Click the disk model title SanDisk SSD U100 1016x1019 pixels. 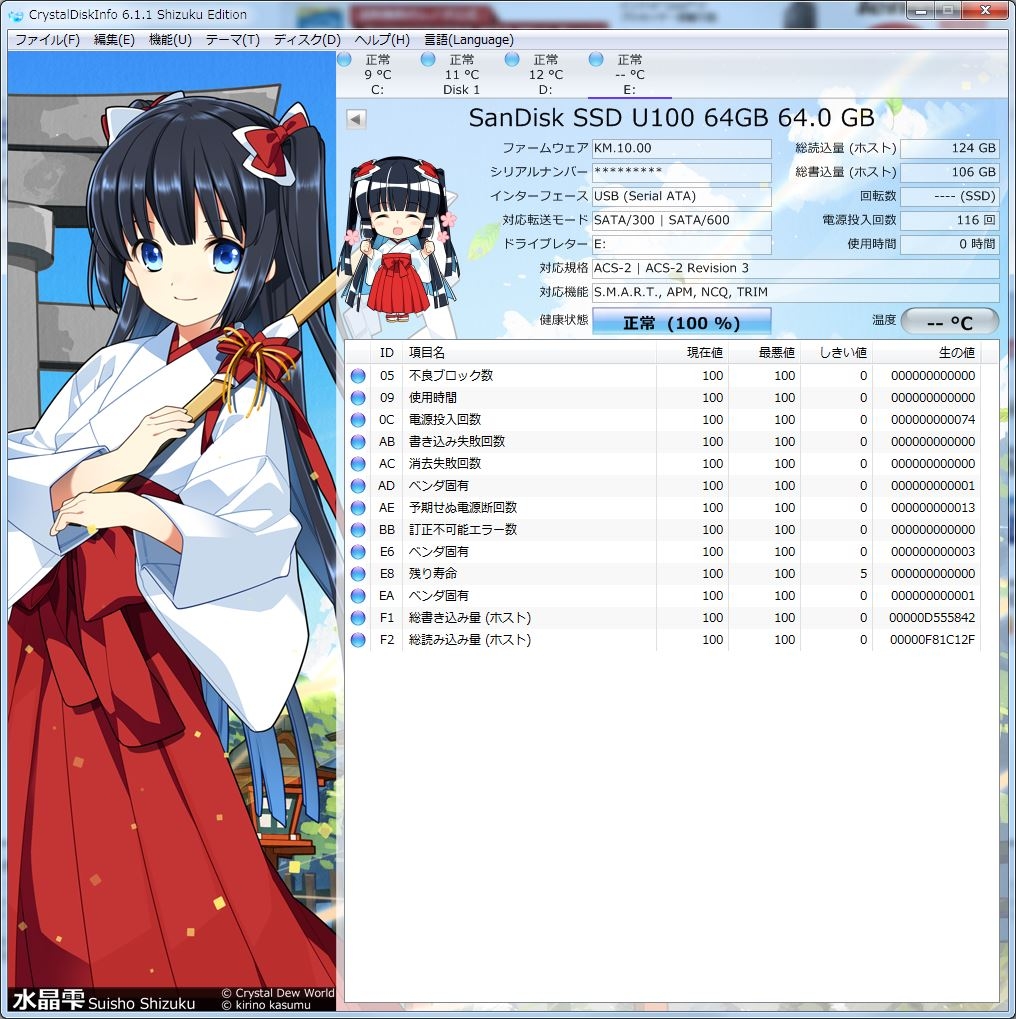pos(671,118)
